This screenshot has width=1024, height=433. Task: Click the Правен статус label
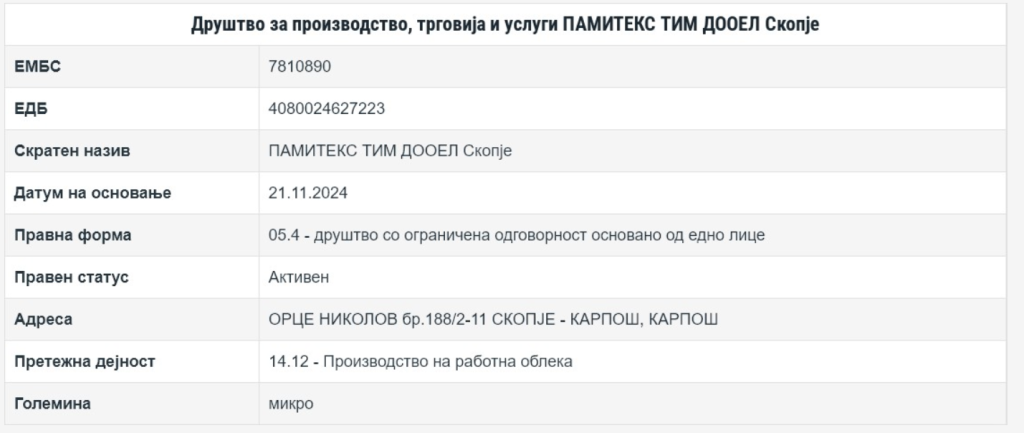(72, 277)
